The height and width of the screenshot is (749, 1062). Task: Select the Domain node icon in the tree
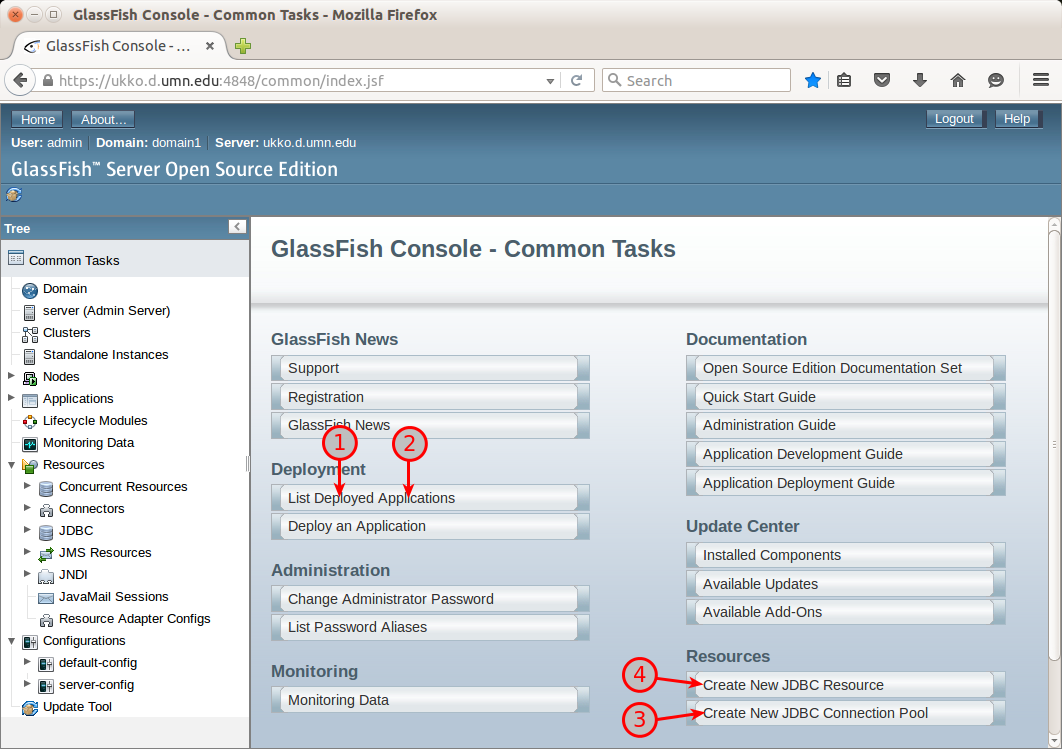28,289
